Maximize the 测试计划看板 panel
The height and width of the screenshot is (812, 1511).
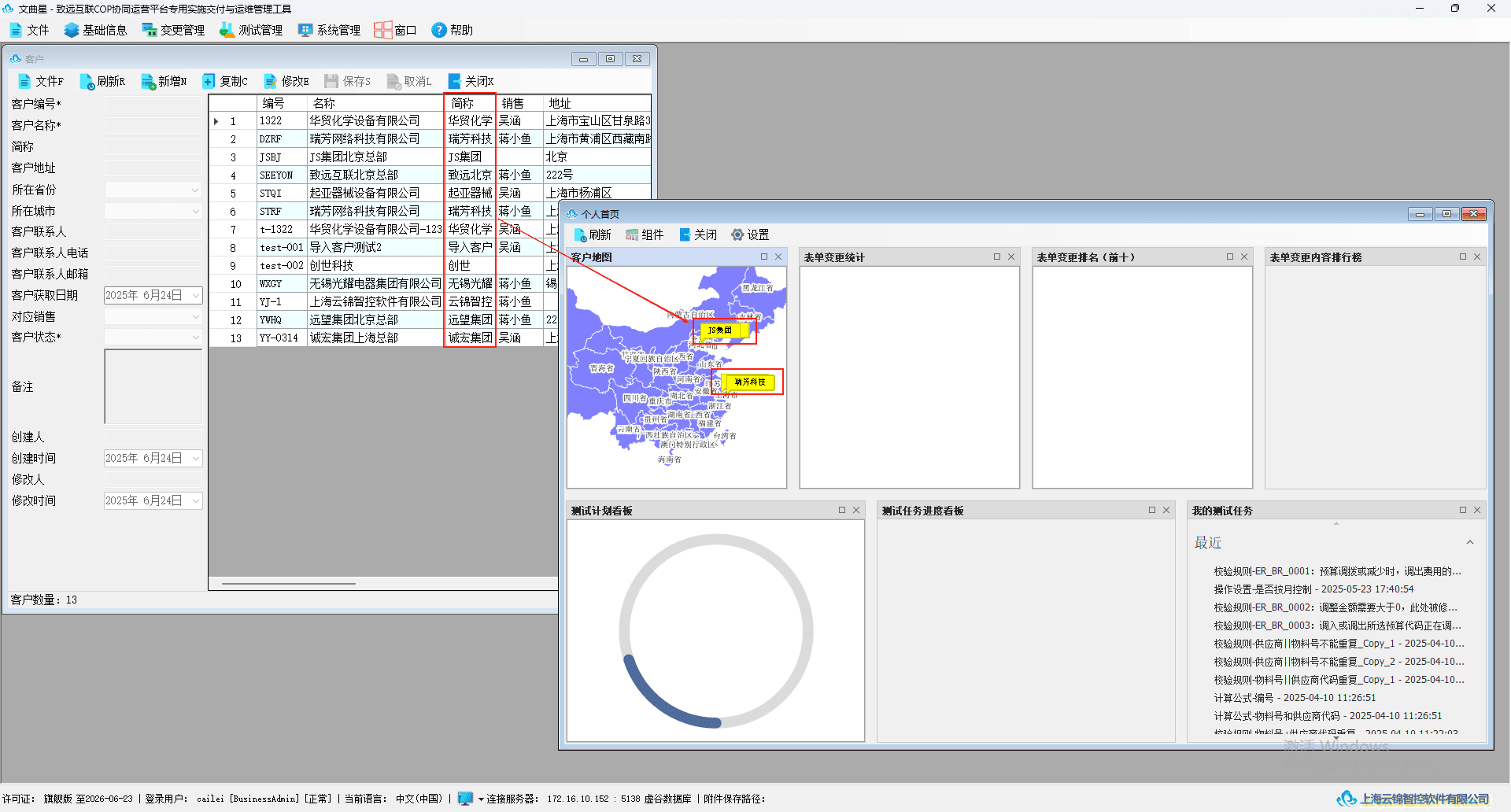pos(842,510)
